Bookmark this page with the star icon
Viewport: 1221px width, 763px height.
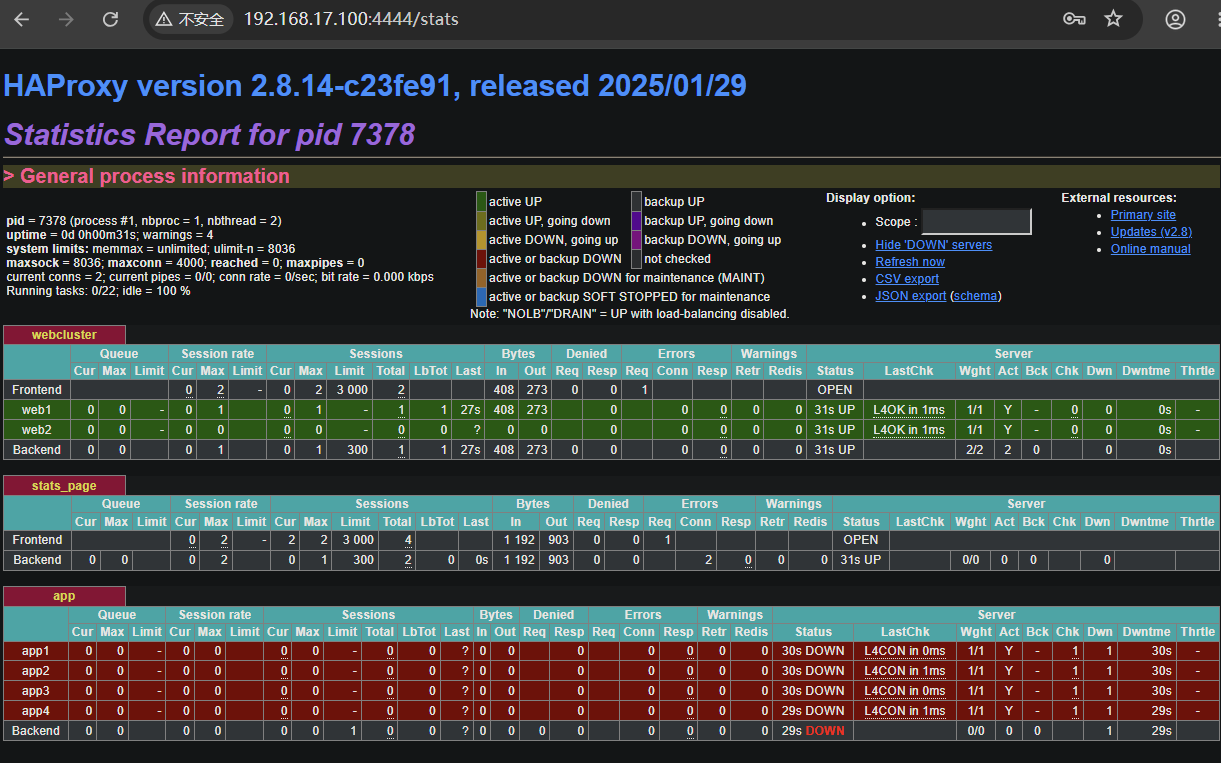coord(1113,19)
